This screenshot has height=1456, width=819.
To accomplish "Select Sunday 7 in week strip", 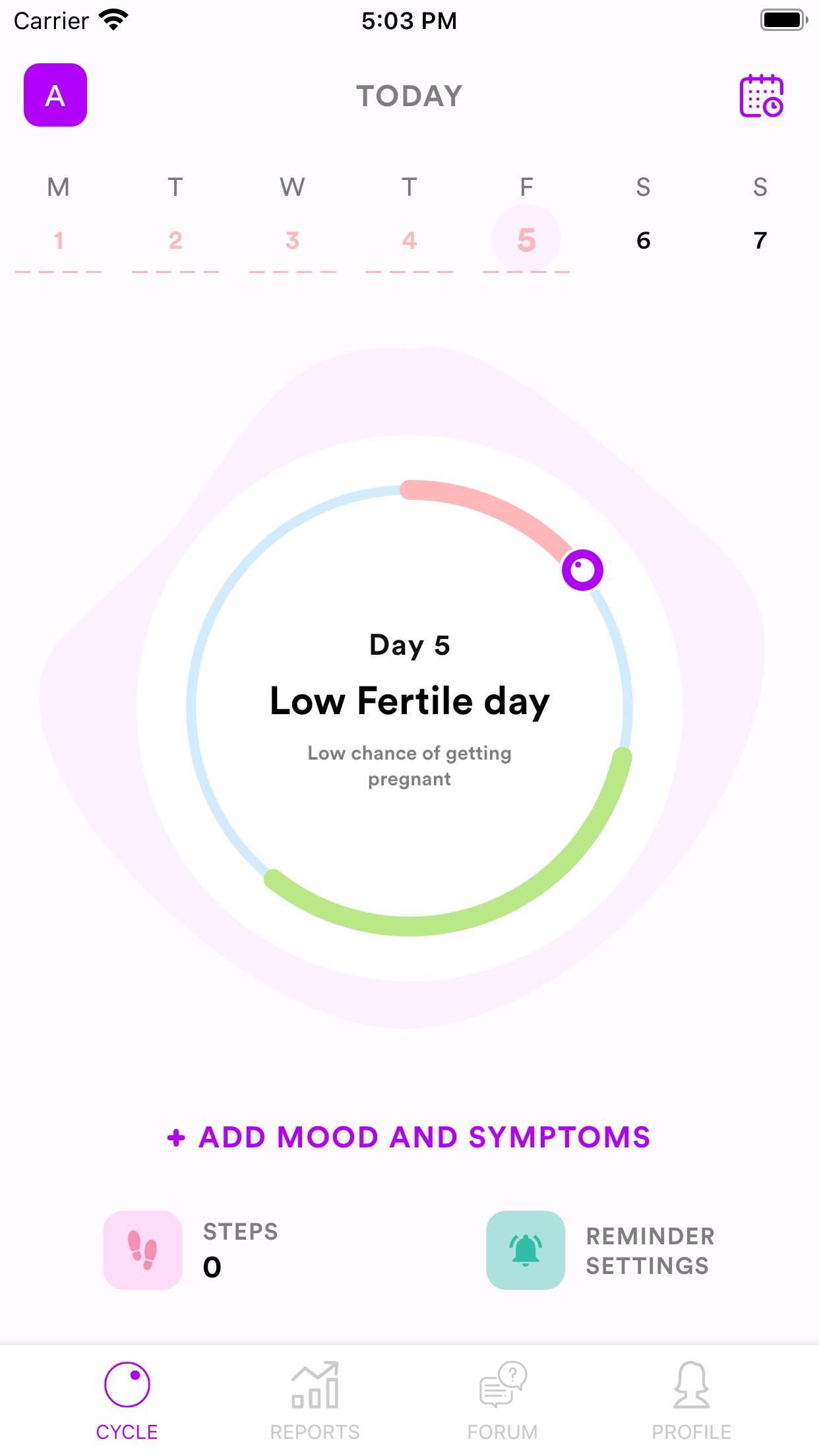I will tap(760, 240).
